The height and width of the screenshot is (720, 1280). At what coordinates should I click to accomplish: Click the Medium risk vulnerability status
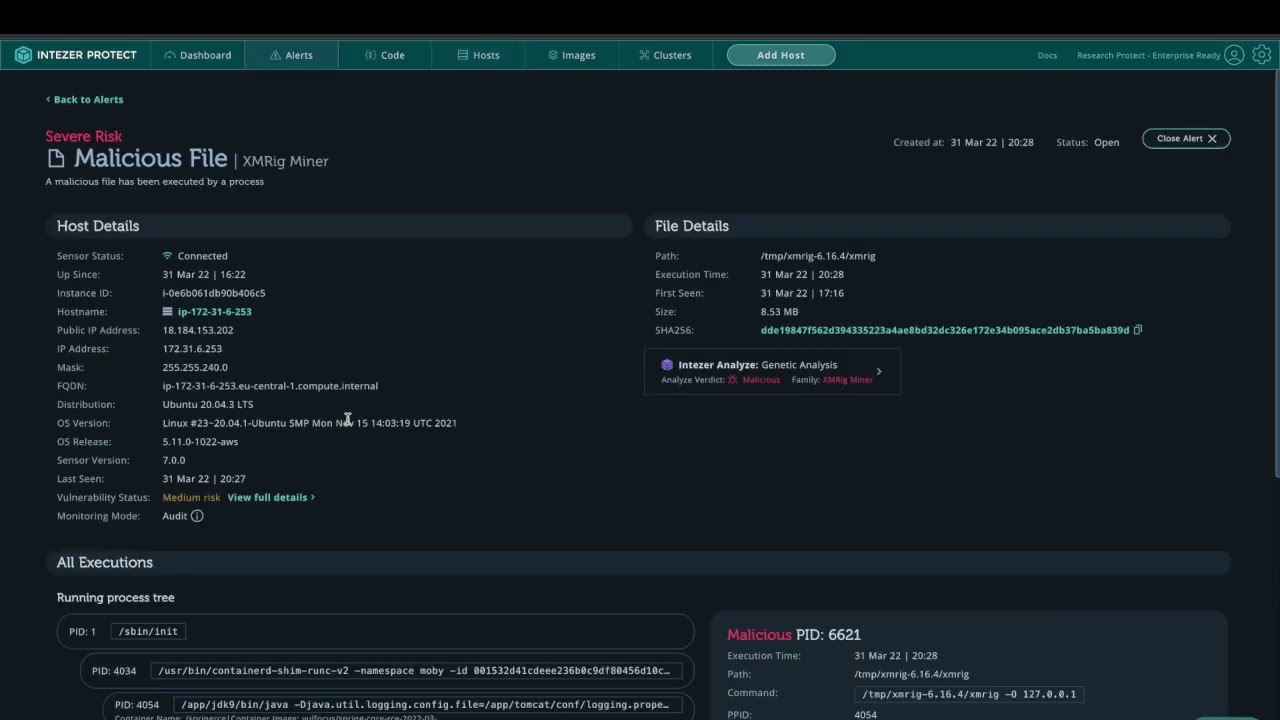pos(191,497)
